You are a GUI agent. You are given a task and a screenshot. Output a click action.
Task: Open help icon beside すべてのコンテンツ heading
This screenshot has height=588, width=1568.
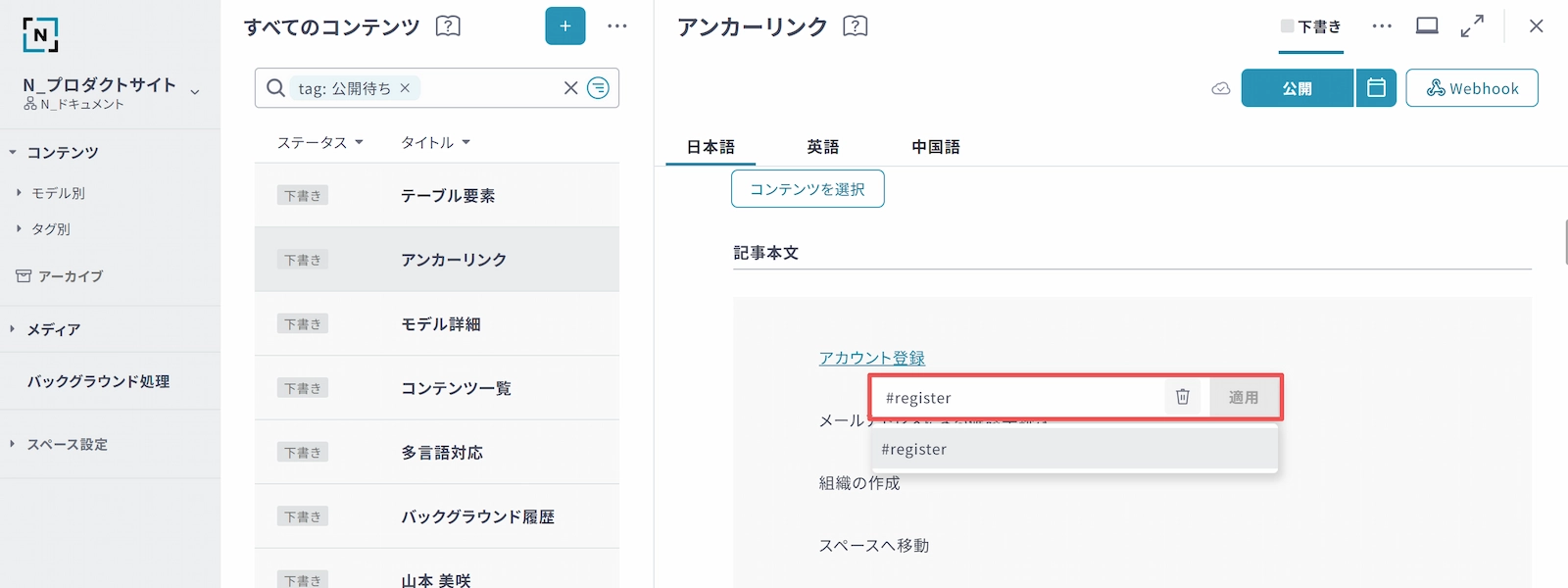tap(448, 26)
